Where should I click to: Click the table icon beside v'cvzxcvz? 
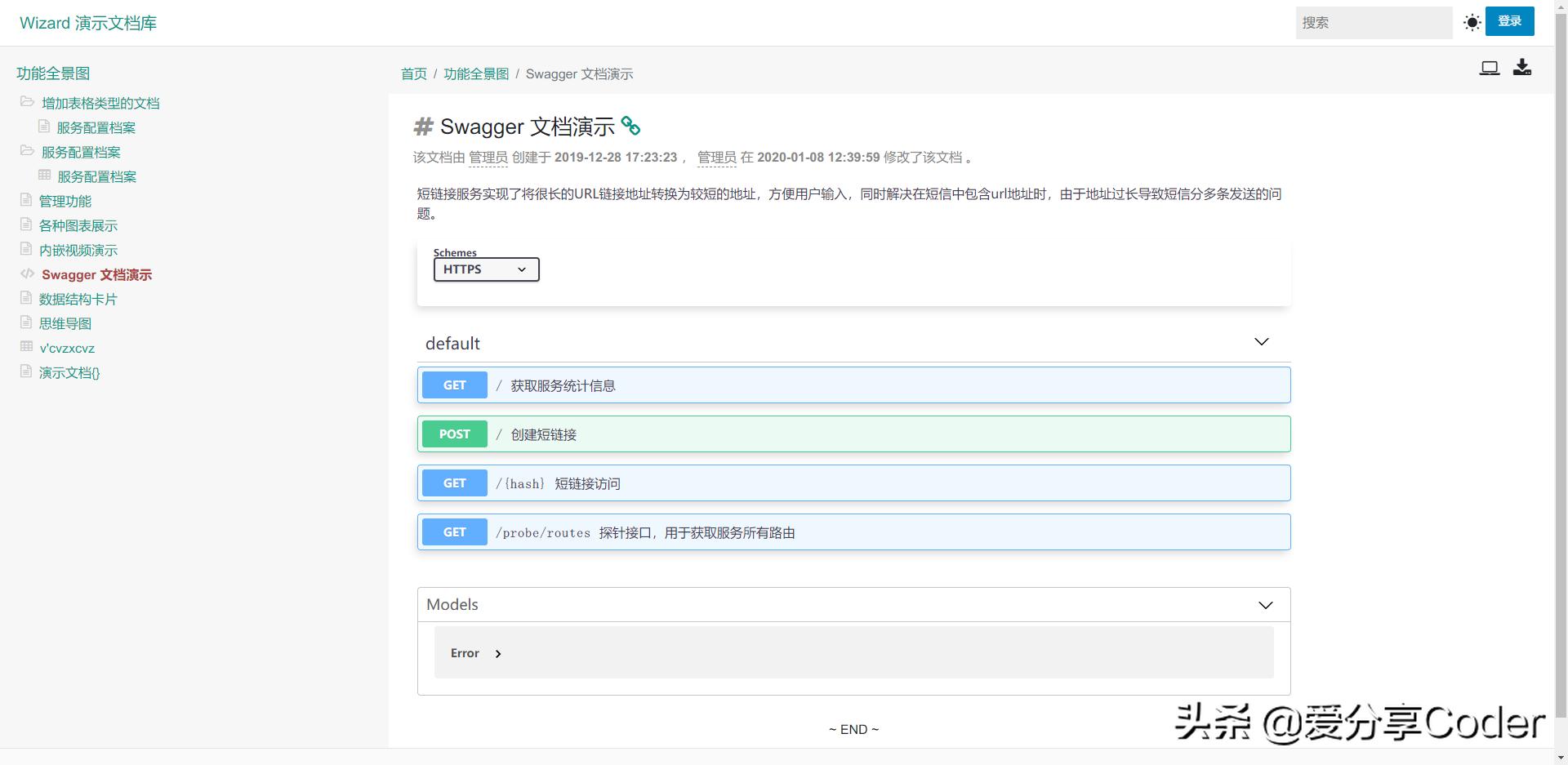[25, 347]
